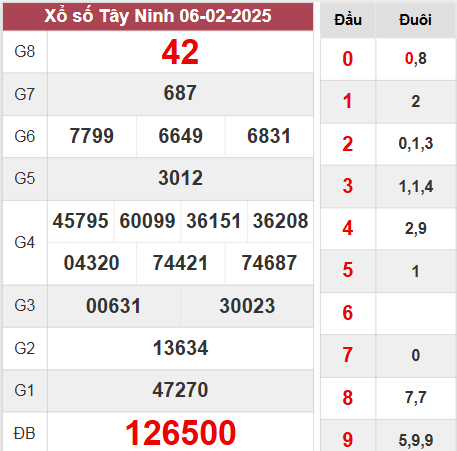This screenshot has height=451, width=457.
Task: Click G4 number 36208
Action: [280, 221]
